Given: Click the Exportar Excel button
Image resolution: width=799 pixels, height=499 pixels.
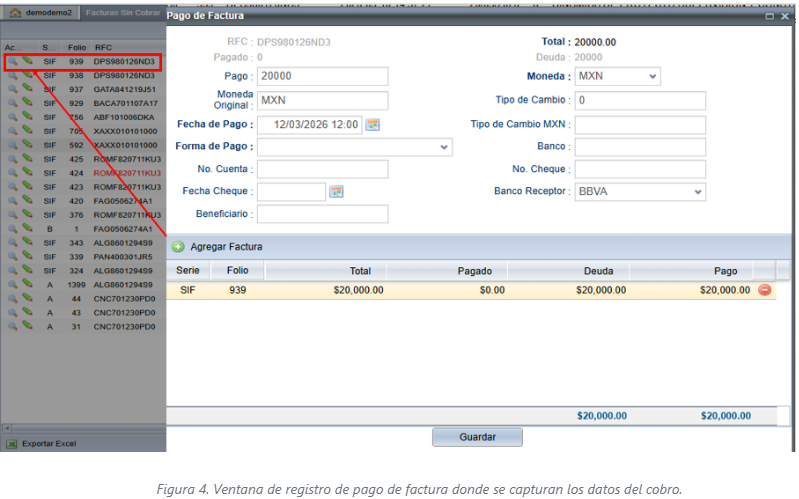Looking at the screenshot, I should click(50, 443).
